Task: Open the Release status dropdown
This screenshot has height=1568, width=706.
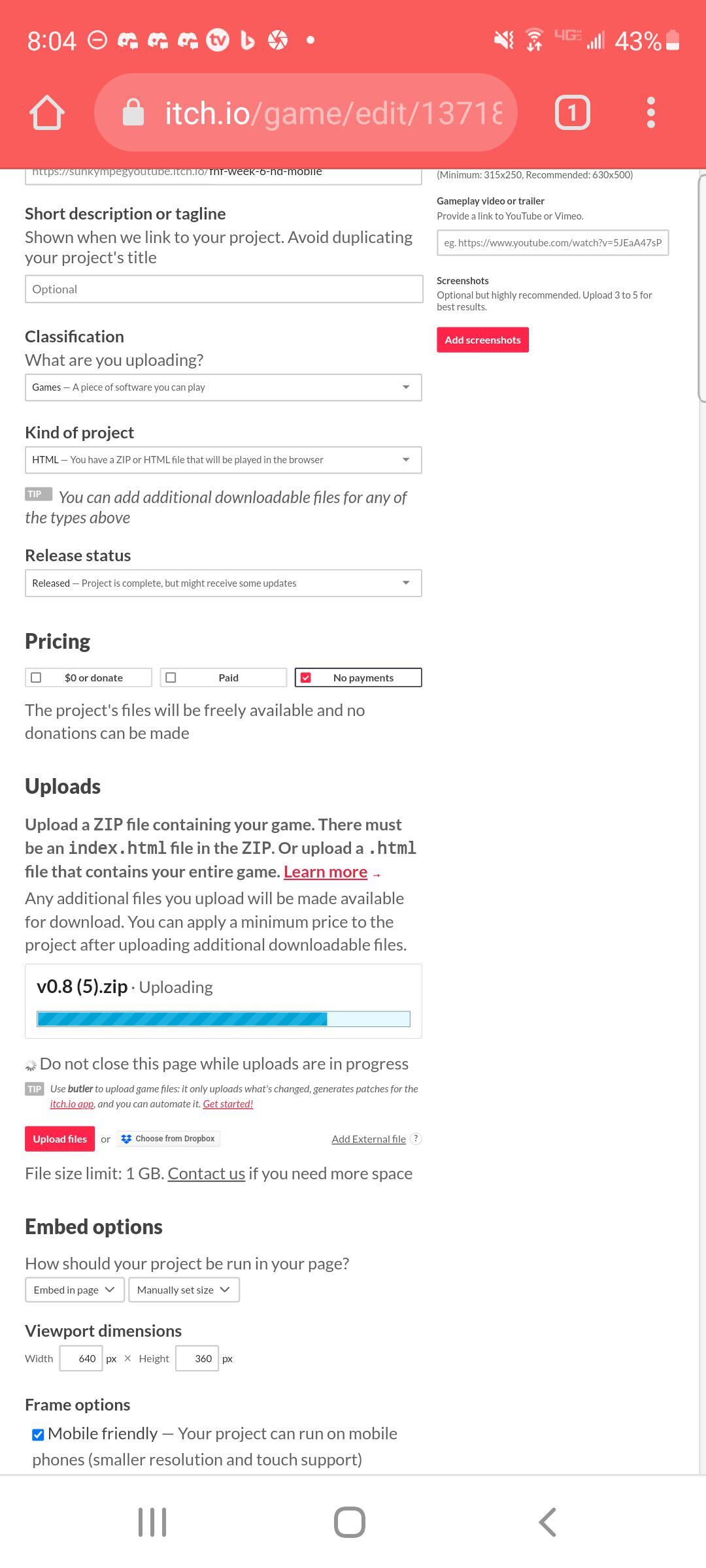Action: point(224,583)
